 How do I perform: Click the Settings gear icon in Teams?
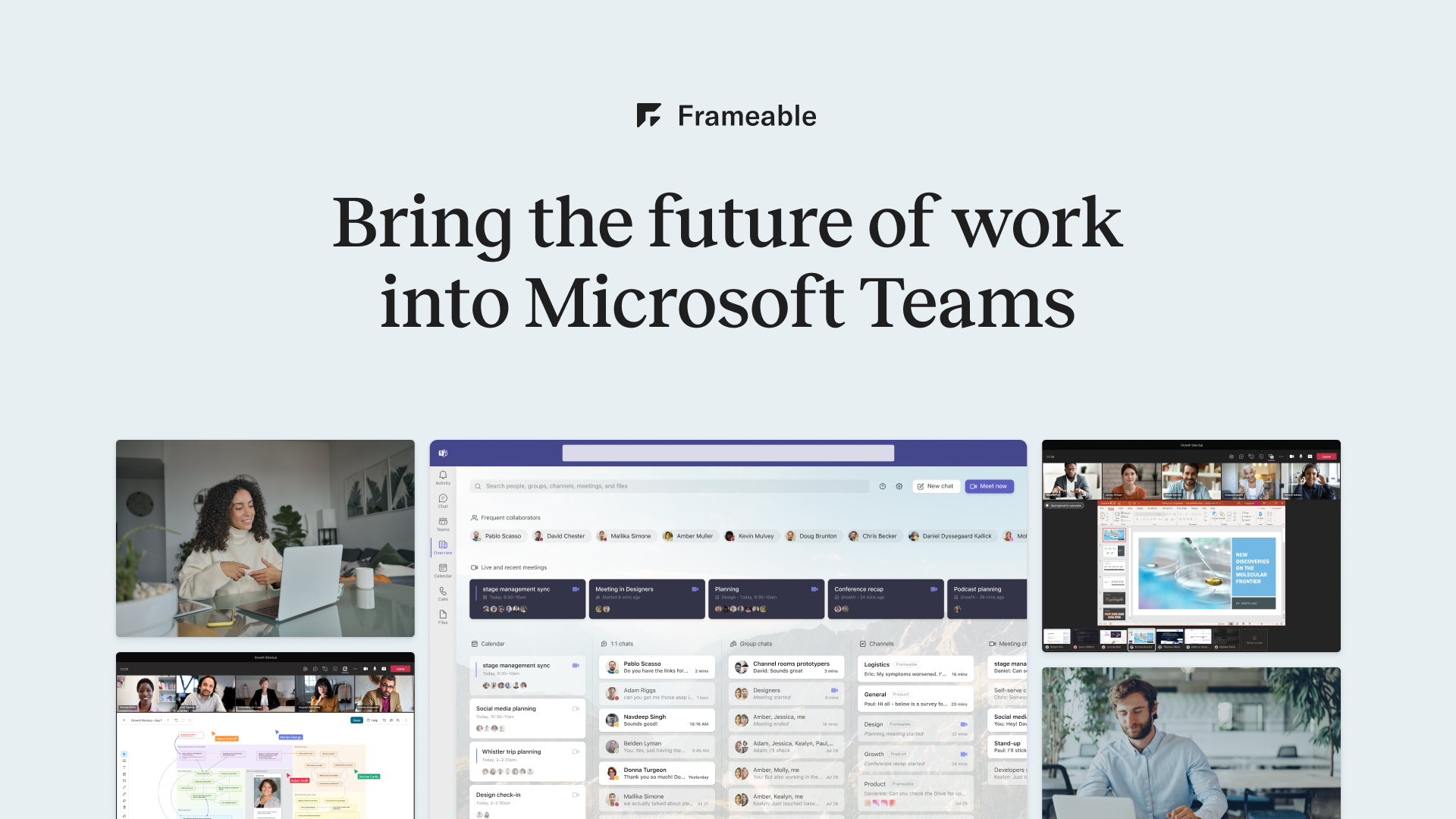click(900, 486)
